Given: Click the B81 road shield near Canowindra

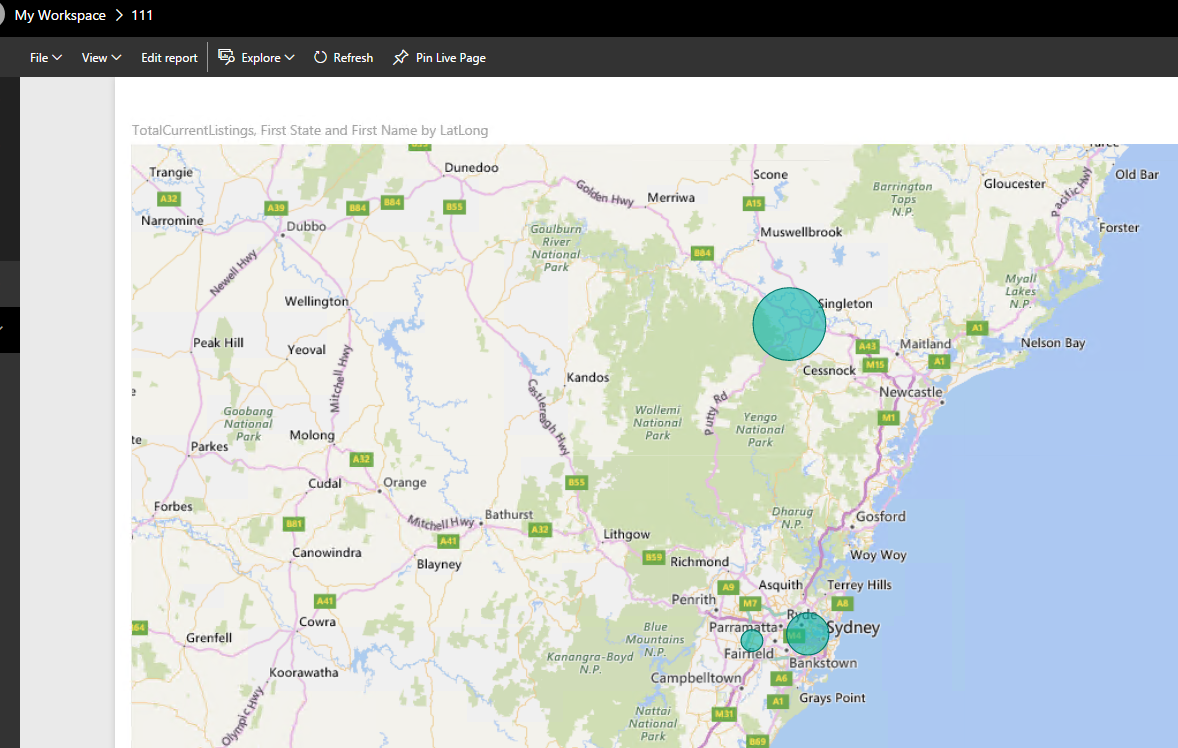Looking at the screenshot, I should (294, 523).
